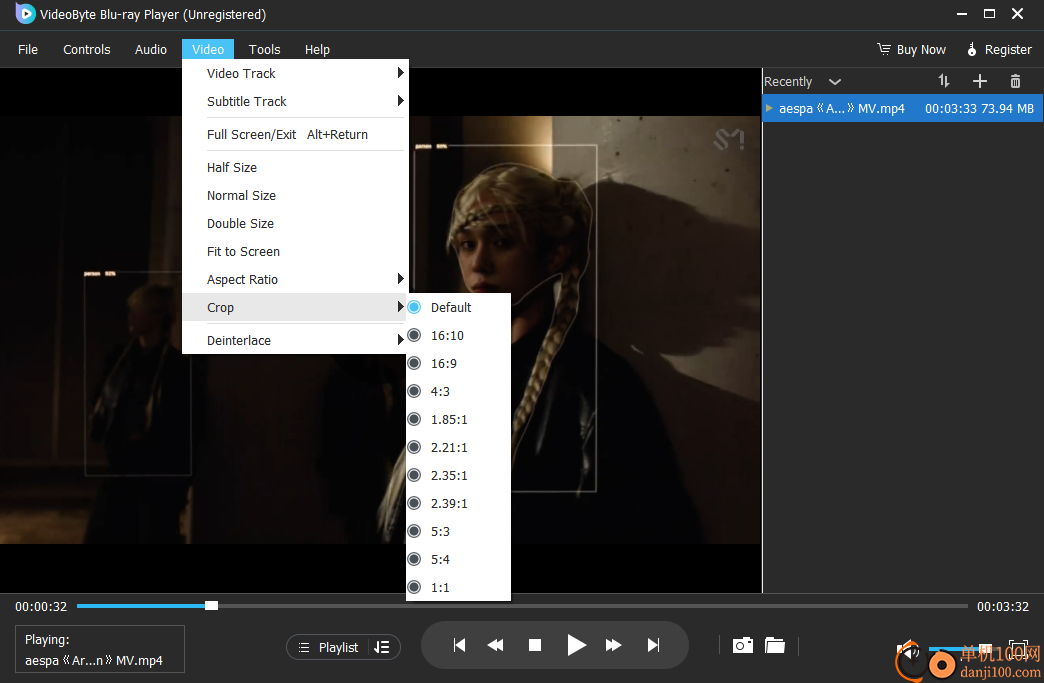The image size is (1044, 683).
Task: Click the Playing: file info box
Action: click(100, 649)
